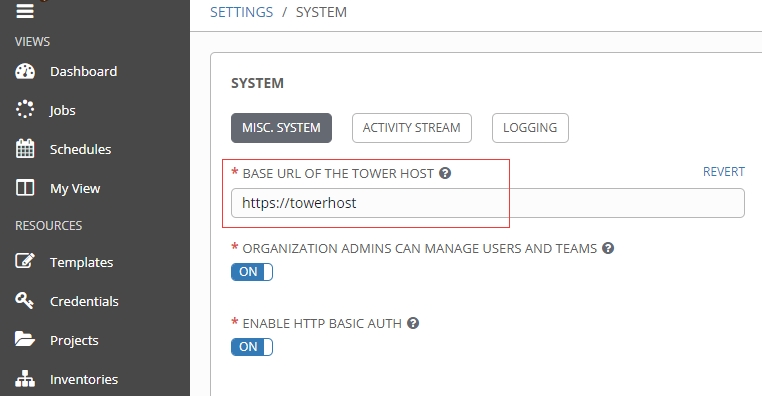This screenshot has height=396, width=762.
Task: Click Settings breadcrumb link
Action: [242, 12]
